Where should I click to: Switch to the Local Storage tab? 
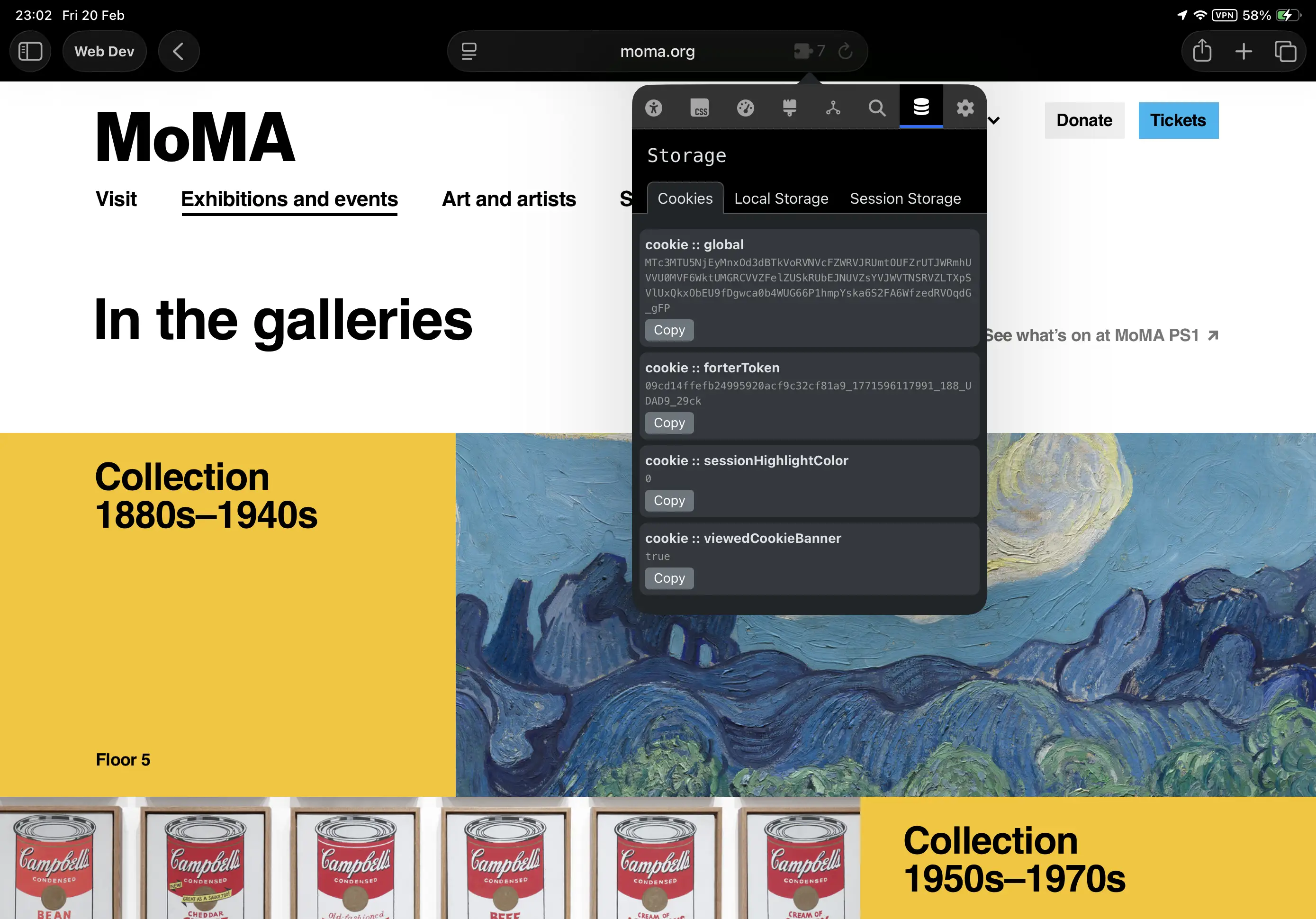[781, 198]
